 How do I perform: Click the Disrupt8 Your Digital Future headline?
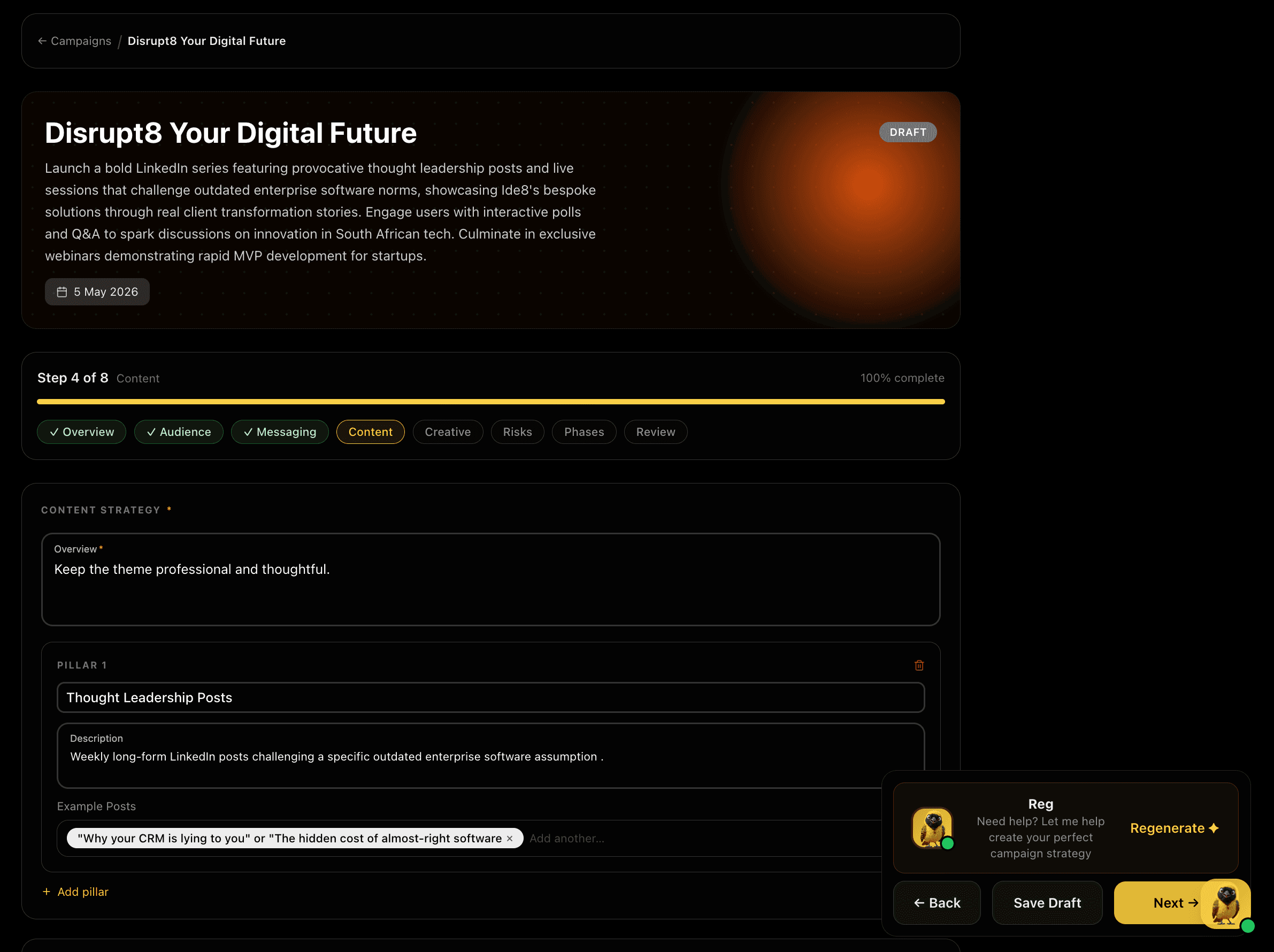pyautogui.click(x=231, y=133)
